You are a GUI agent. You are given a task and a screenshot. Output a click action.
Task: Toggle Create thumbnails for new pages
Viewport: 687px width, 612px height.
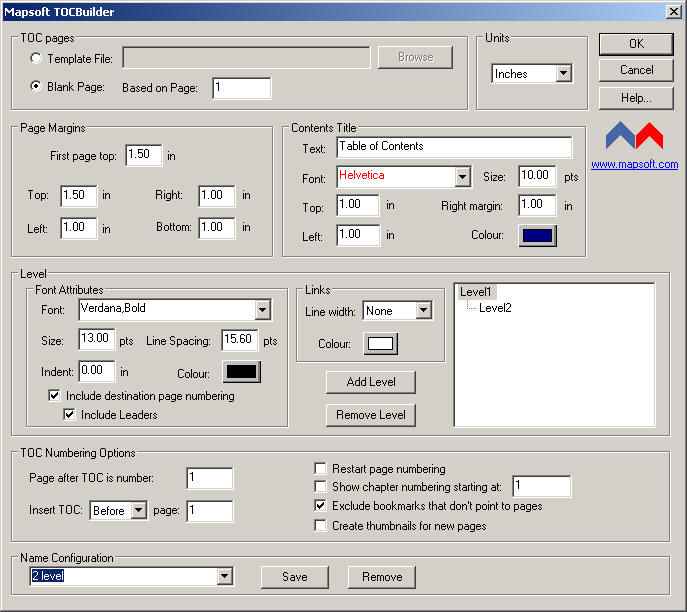(x=321, y=525)
